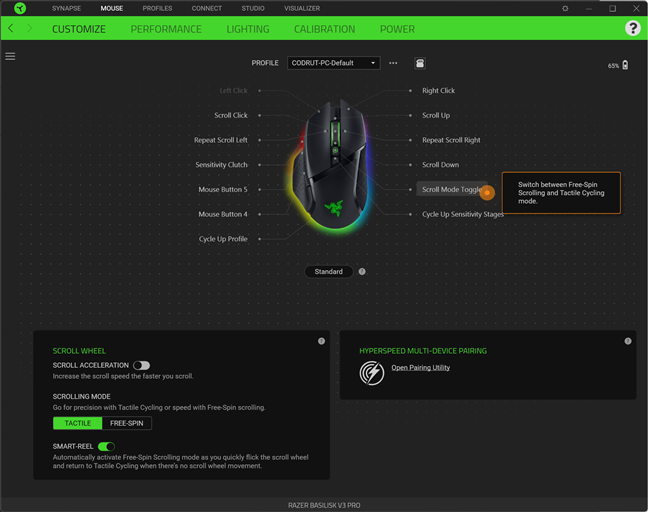Disable the Smart-Reel switch
The image size is (648, 512).
coord(106,446)
